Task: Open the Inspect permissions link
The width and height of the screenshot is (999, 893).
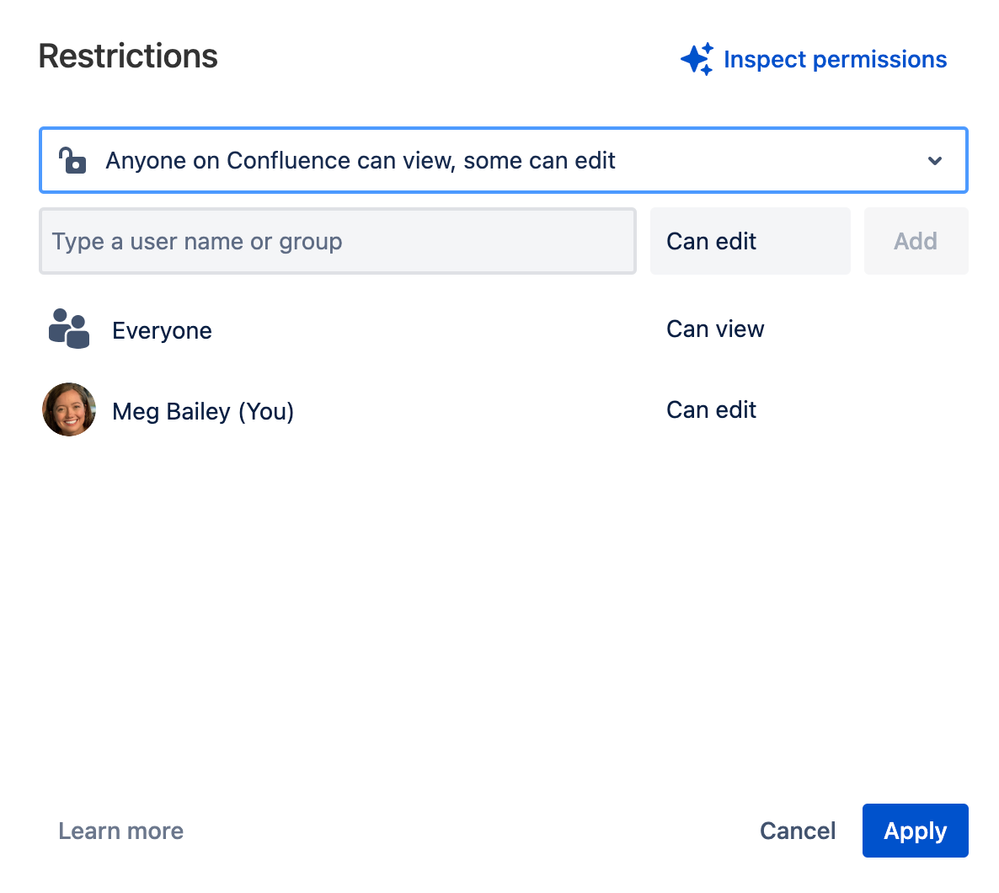Action: coord(834,59)
